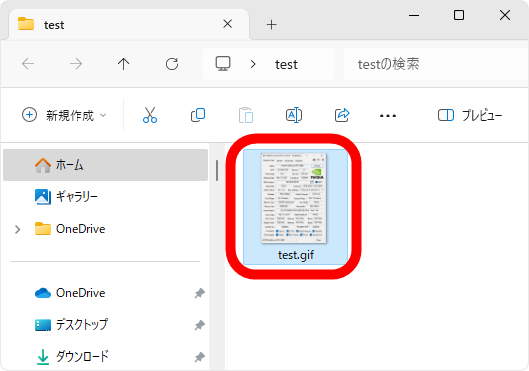
Task: Go forward with the right arrow
Action: tap(76, 64)
